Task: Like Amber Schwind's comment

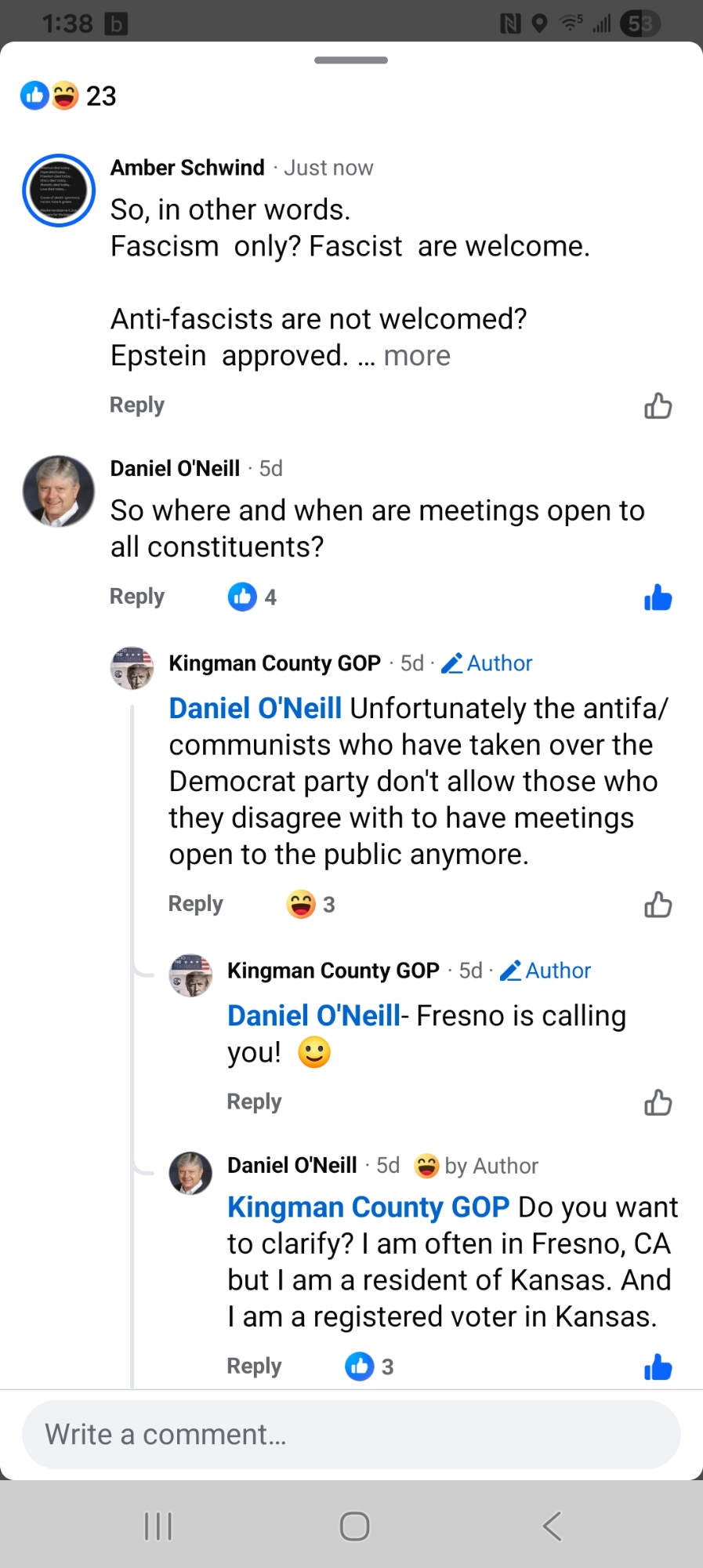Action: [658, 406]
